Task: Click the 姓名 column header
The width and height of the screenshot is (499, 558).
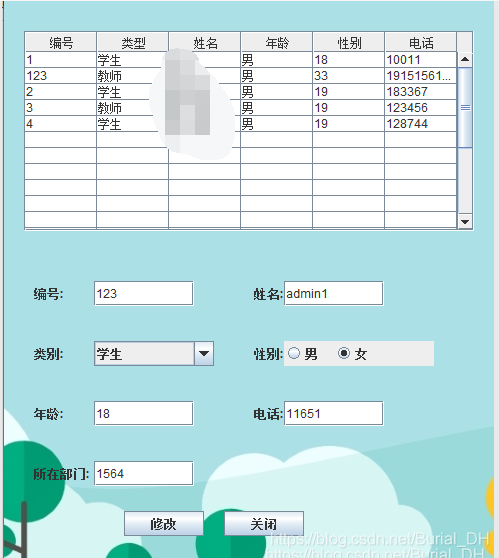Action: click(205, 43)
